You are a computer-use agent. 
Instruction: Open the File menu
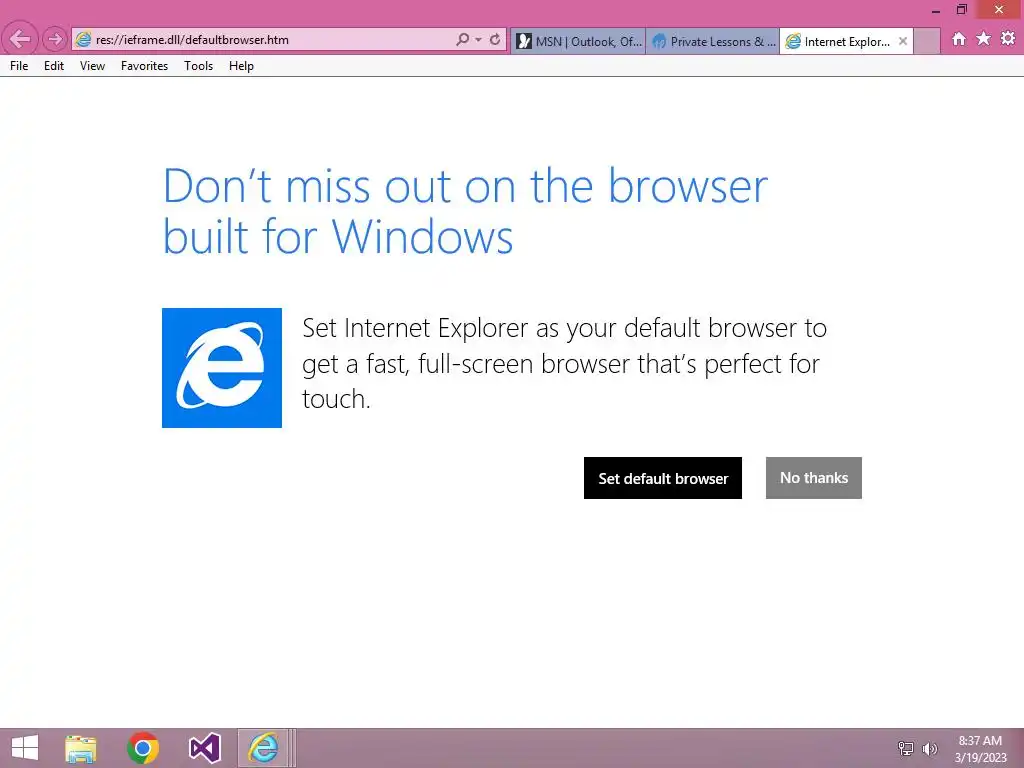(19, 66)
